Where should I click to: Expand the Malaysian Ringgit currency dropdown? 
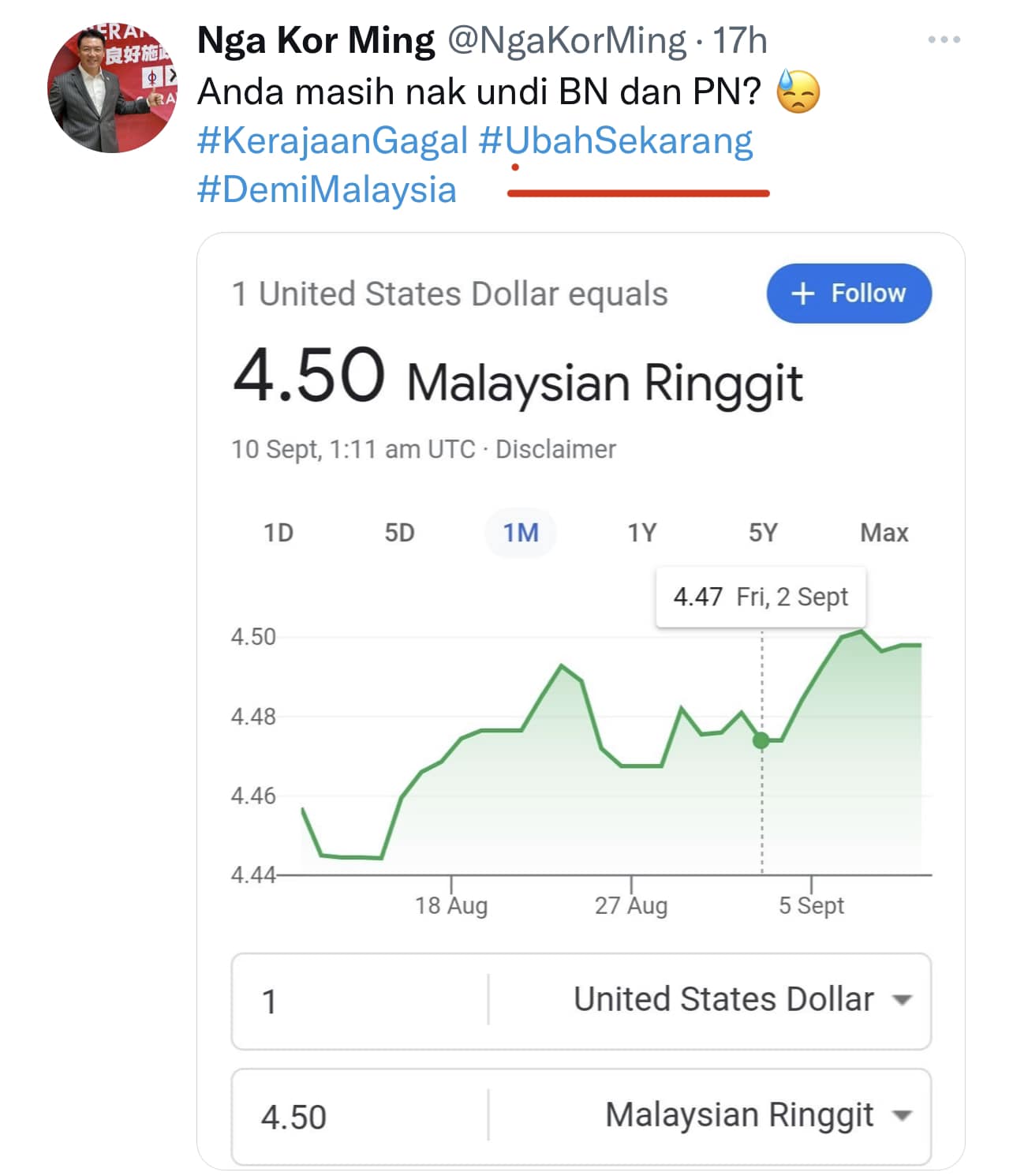(758, 1115)
